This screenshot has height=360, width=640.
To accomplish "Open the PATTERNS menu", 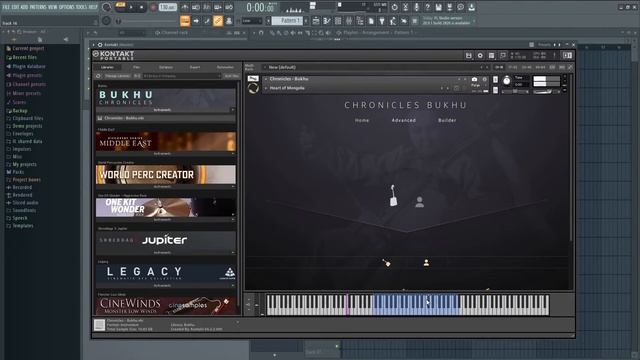I will pyautogui.click(x=38, y=7).
